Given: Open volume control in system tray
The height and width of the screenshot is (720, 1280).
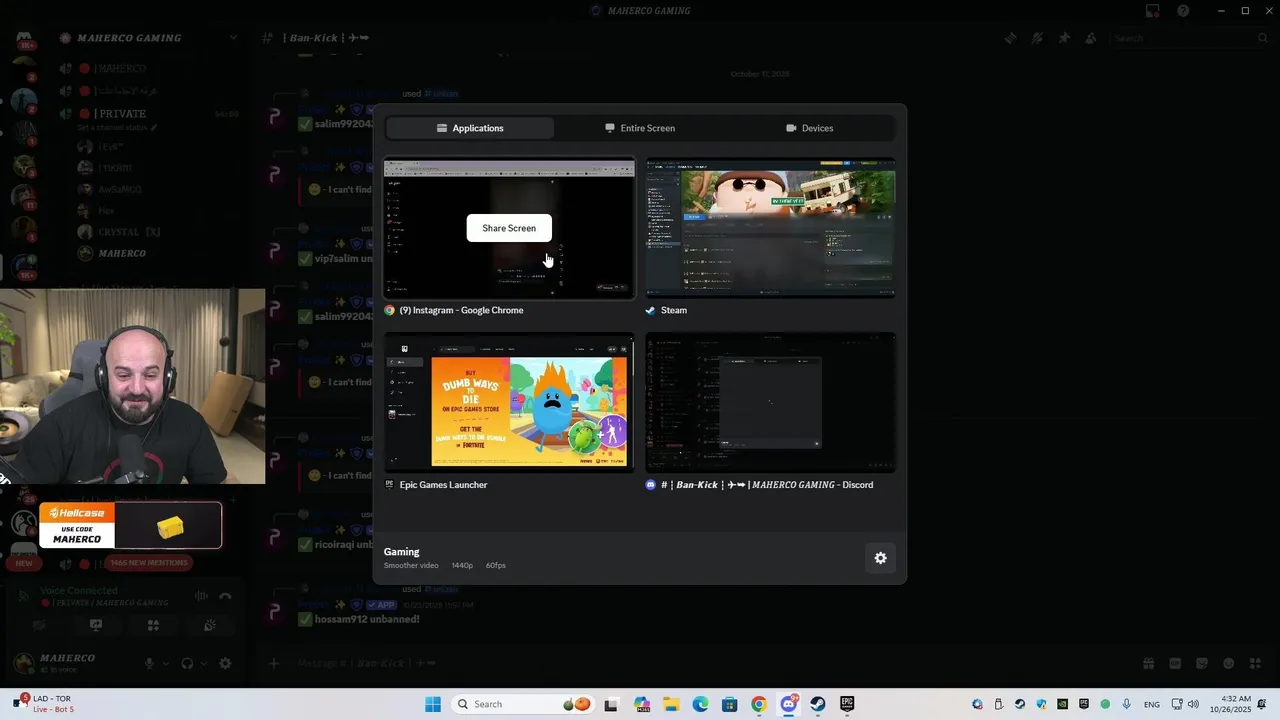Looking at the screenshot, I should (x=1193, y=704).
